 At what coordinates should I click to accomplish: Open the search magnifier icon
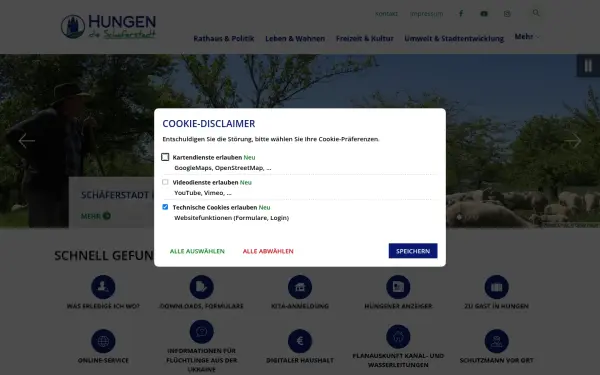coord(536,13)
